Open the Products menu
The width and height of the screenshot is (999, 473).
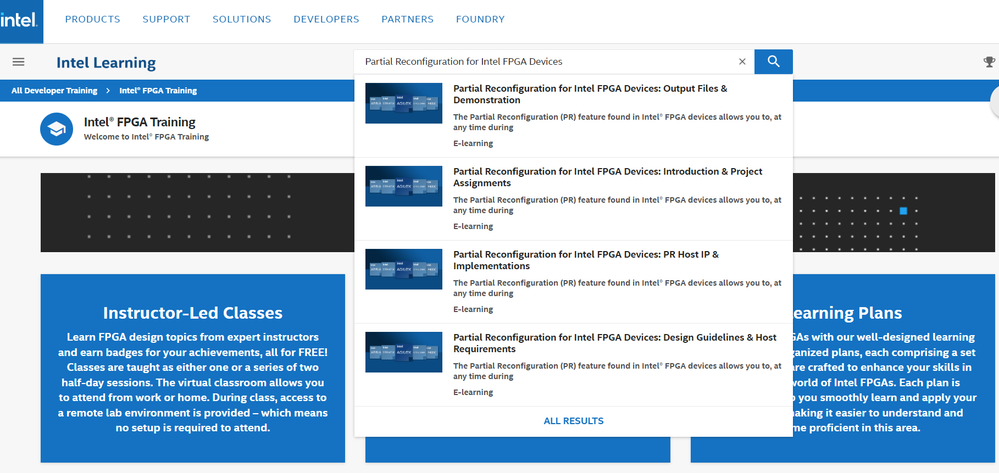(92, 19)
